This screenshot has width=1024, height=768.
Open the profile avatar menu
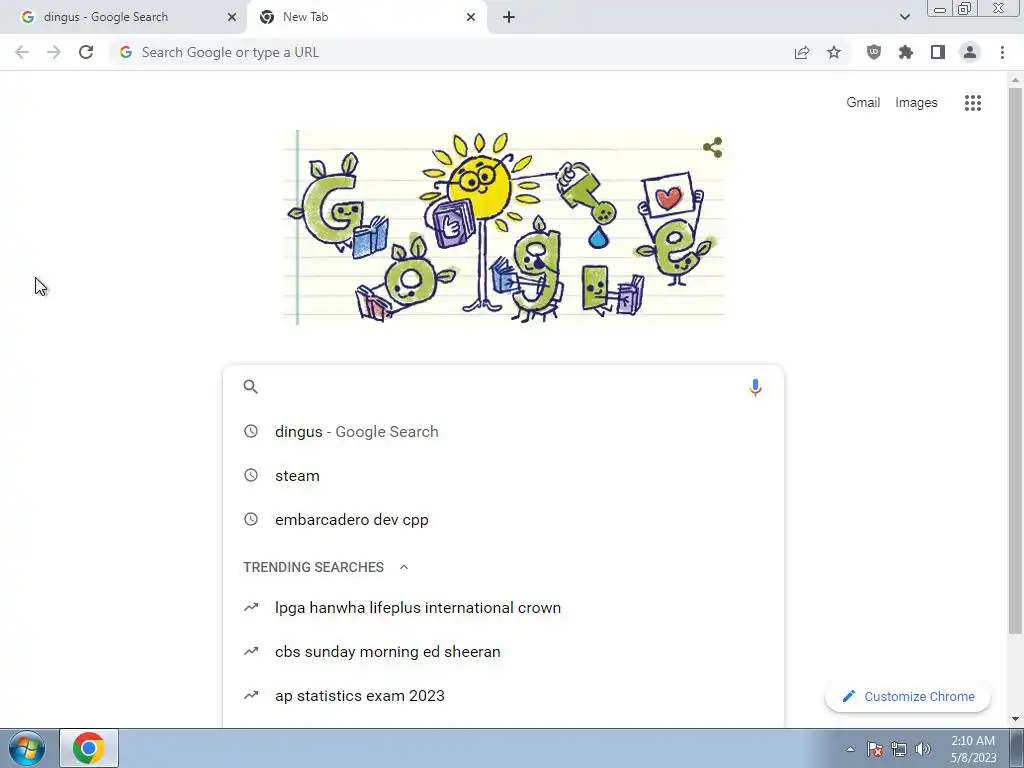pyautogui.click(x=970, y=52)
